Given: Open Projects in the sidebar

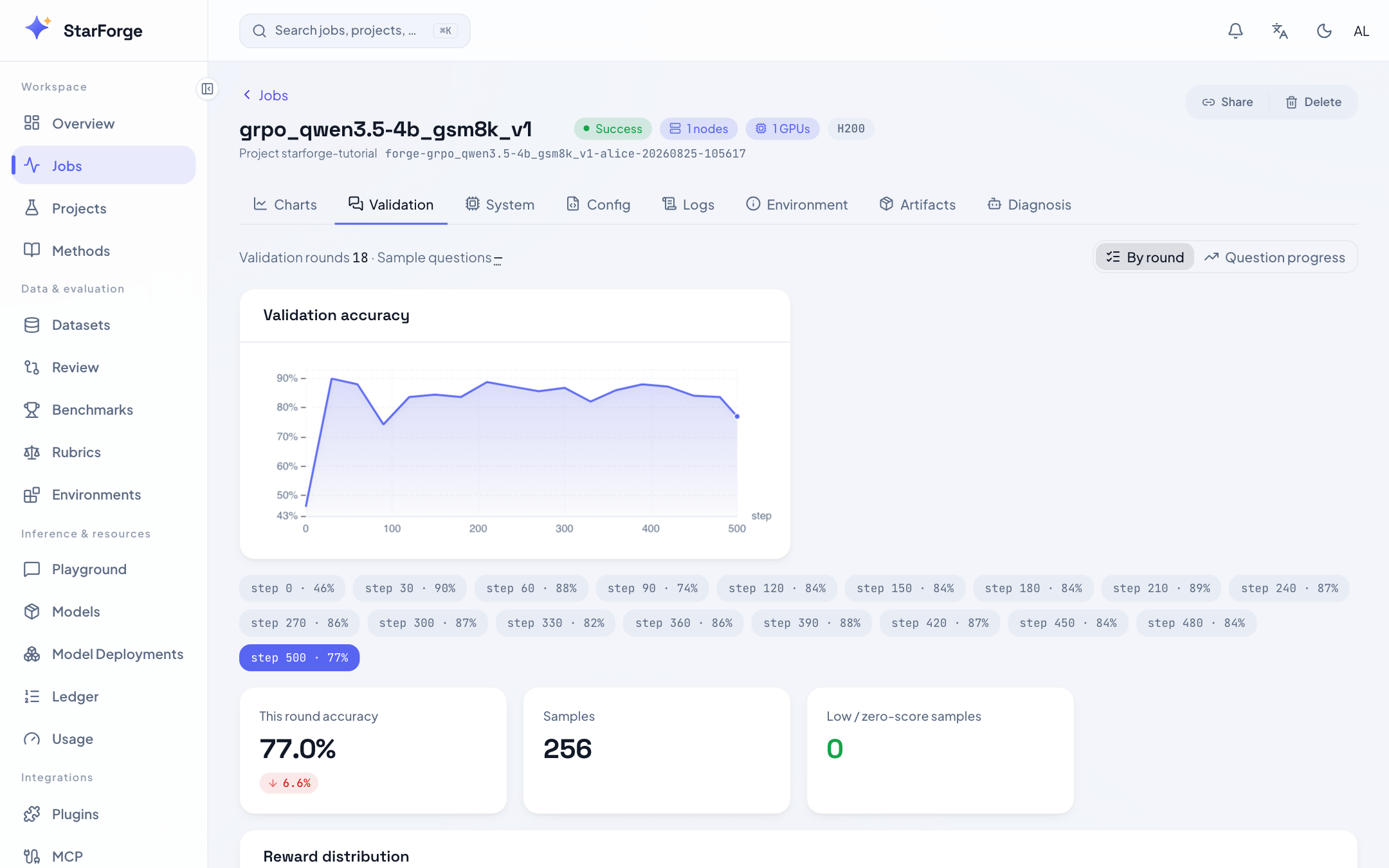Looking at the screenshot, I should (x=104, y=208).
